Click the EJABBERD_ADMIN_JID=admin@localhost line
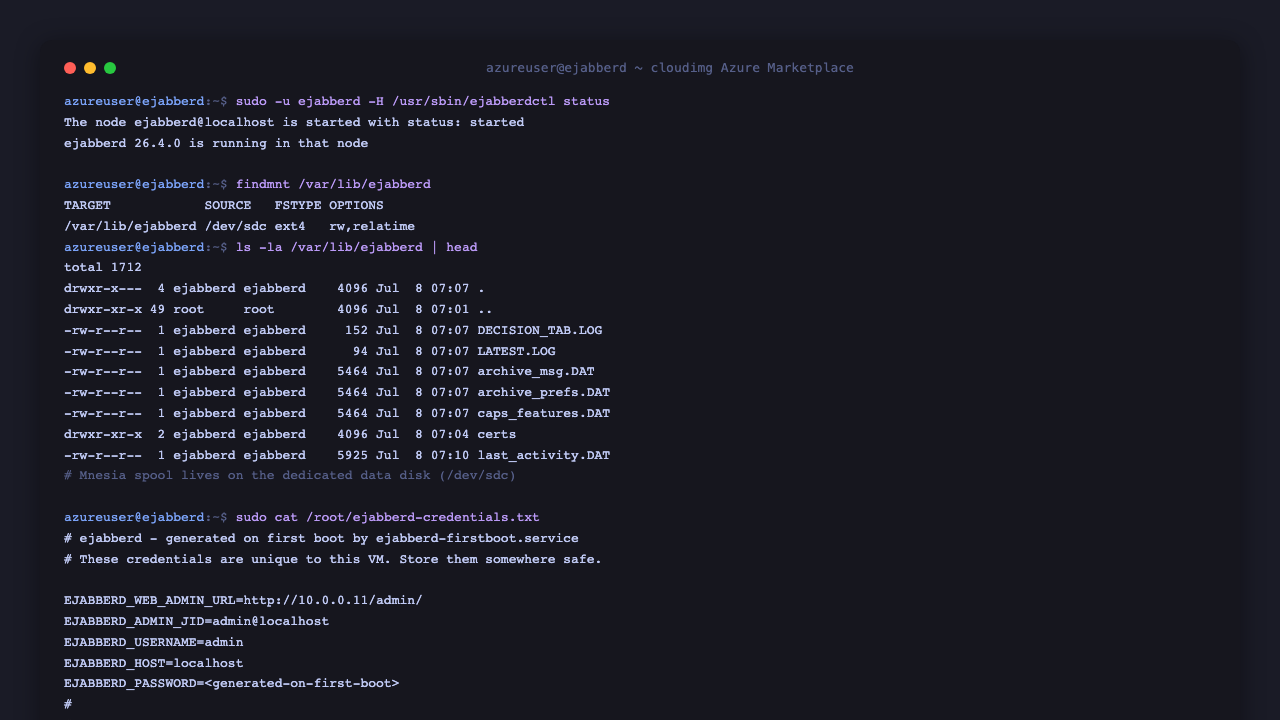The width and height of the screenshot is (1280, 720). pos(197,621)
